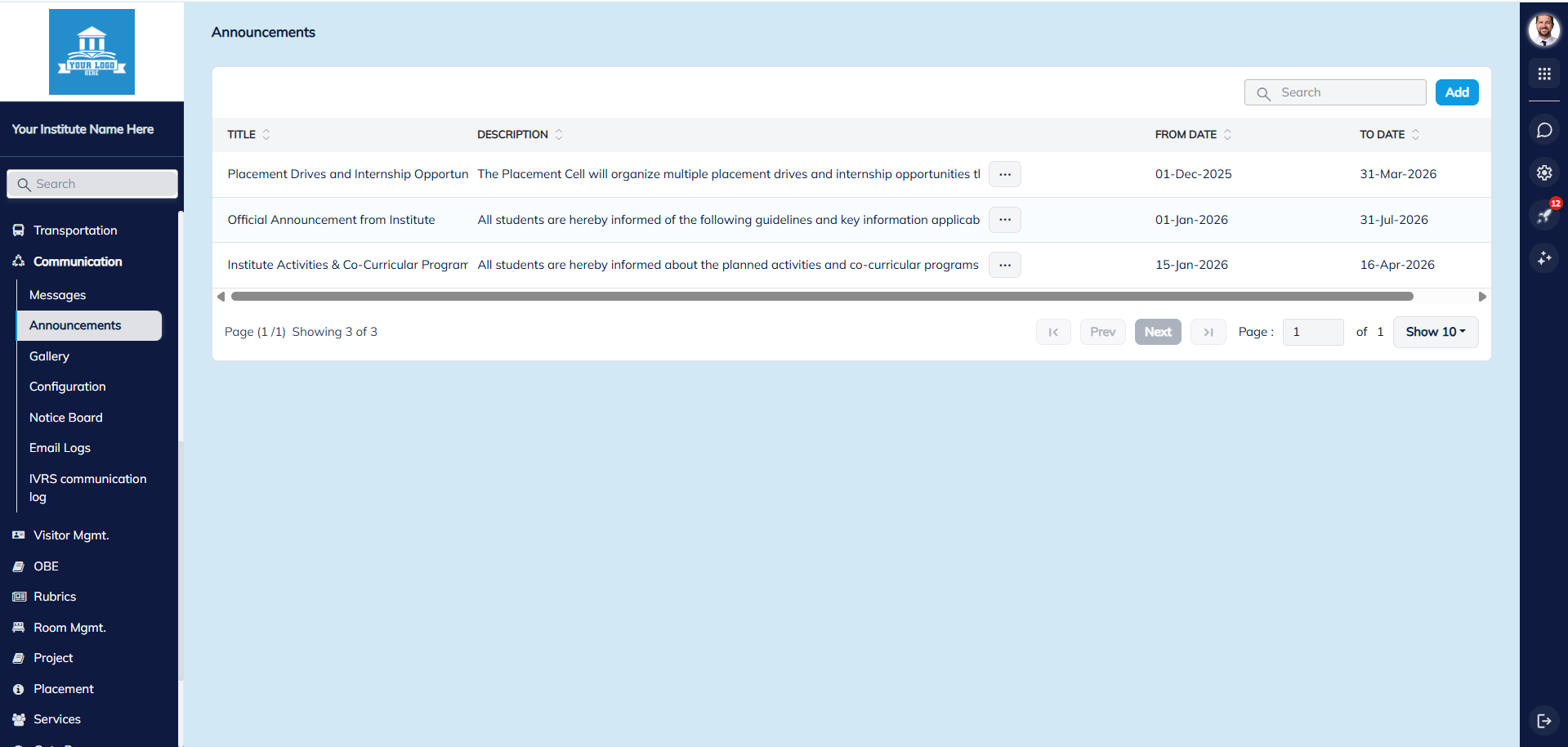The width and height of the screenshot is (1568, 747).
Task: Open the Show 10 page size dropdown
Action: (x=1435, y=332)
